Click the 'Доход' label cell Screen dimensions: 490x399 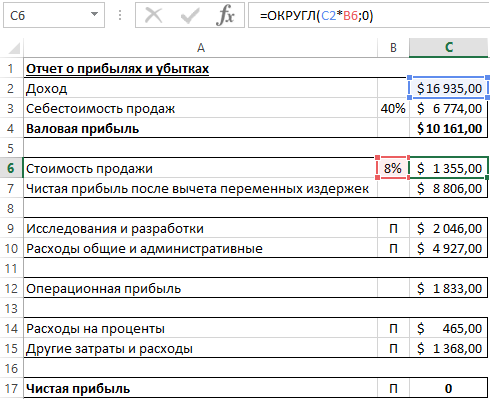click(x=200, y=88)
